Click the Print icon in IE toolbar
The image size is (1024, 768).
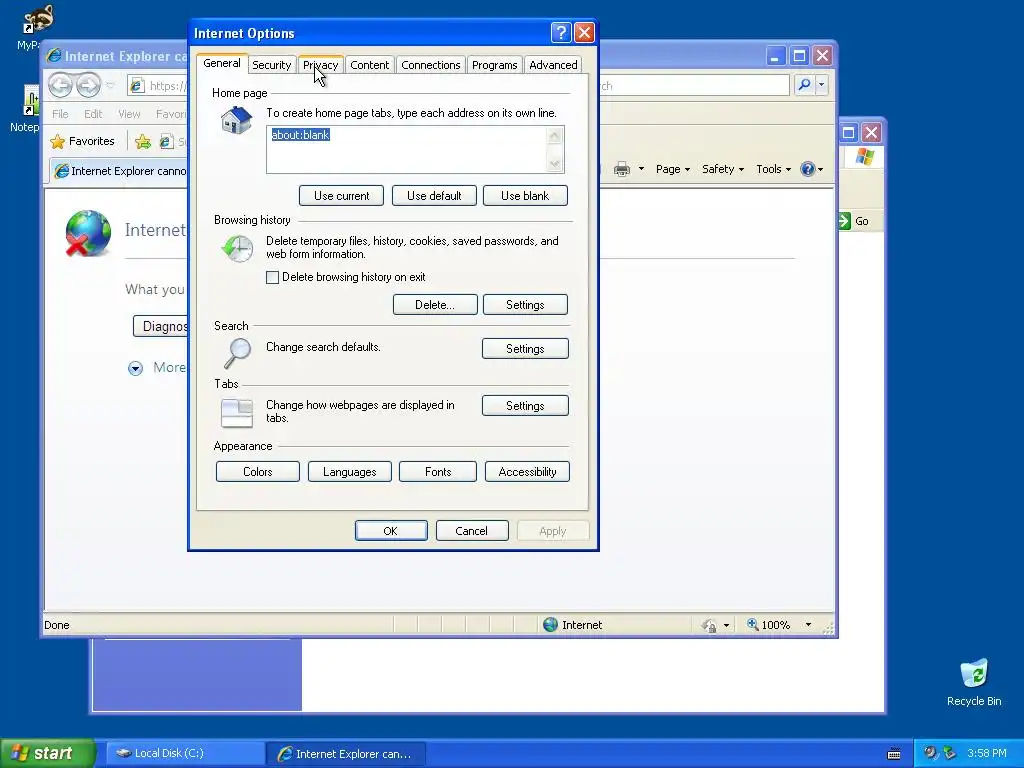[622, 169]
